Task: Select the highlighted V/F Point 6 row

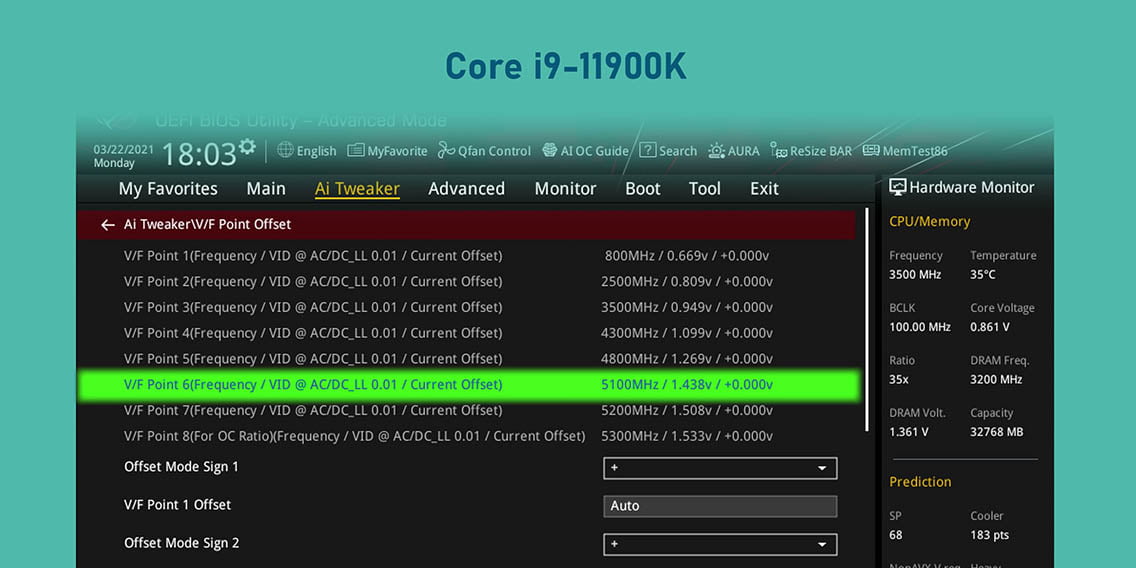Action: coord(468,385)
